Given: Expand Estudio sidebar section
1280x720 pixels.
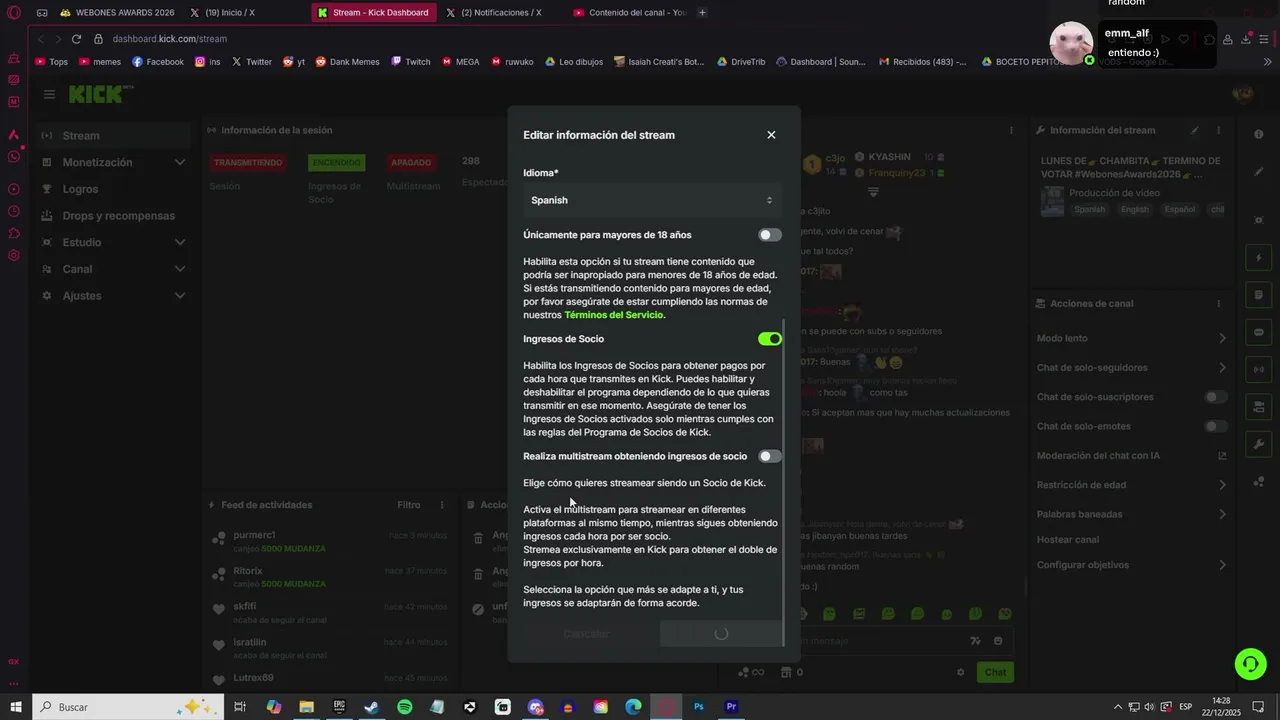Looking at the screenshot, I should (113, 242).
